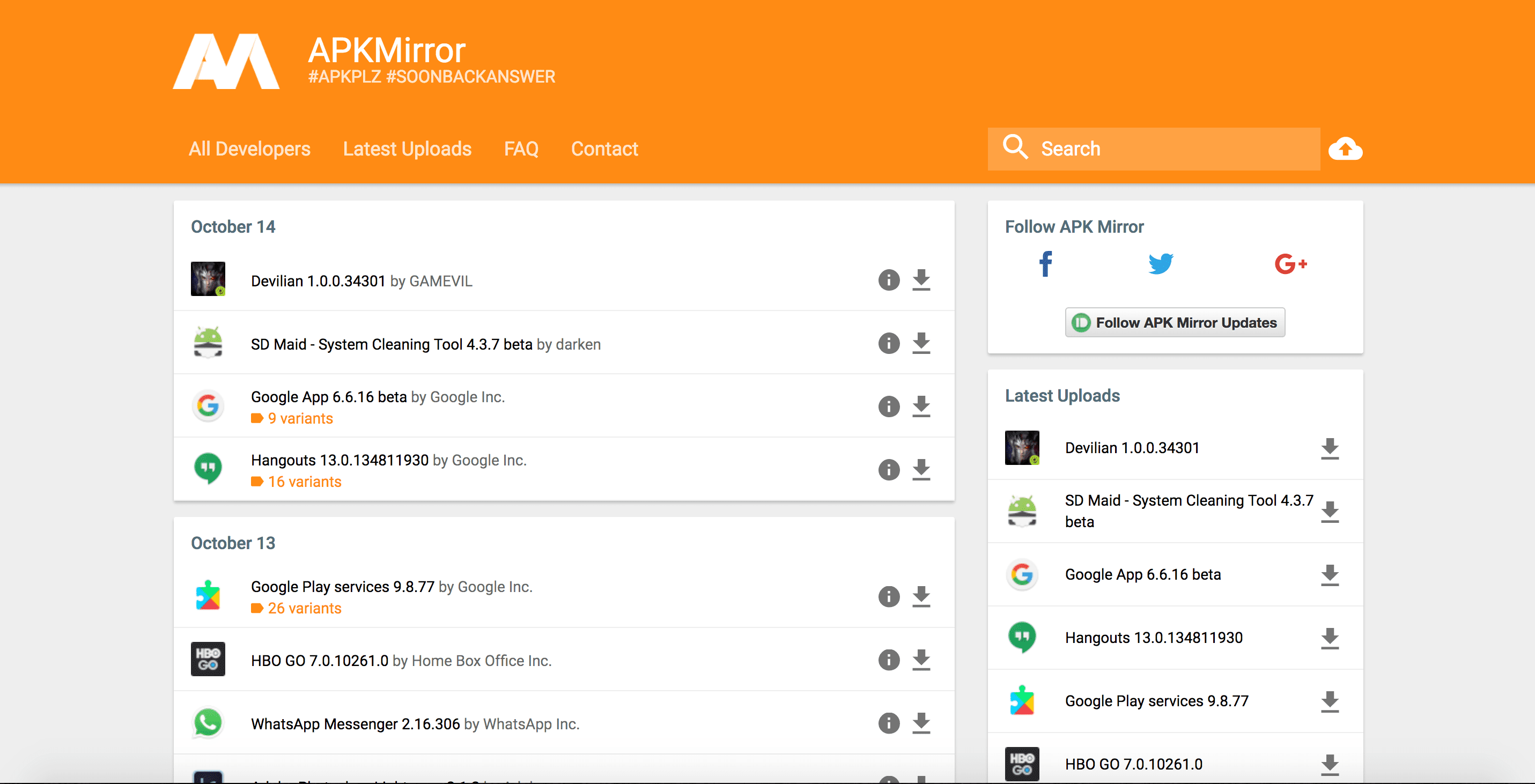Download Google App beta from main list
1535x784 pixels.
(x=921, y=406)
